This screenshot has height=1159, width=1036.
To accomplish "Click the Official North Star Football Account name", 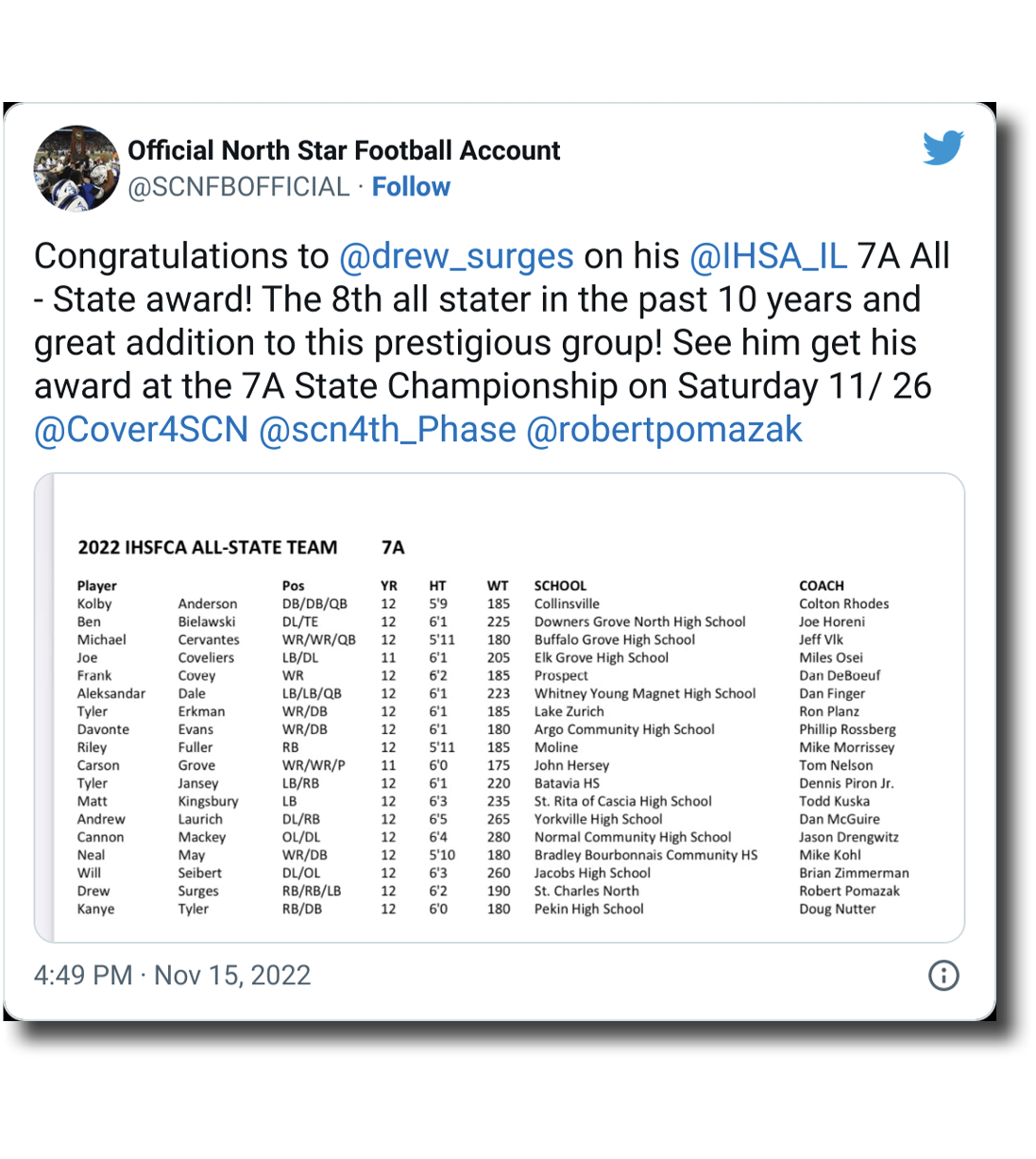I will click(344, 151).
